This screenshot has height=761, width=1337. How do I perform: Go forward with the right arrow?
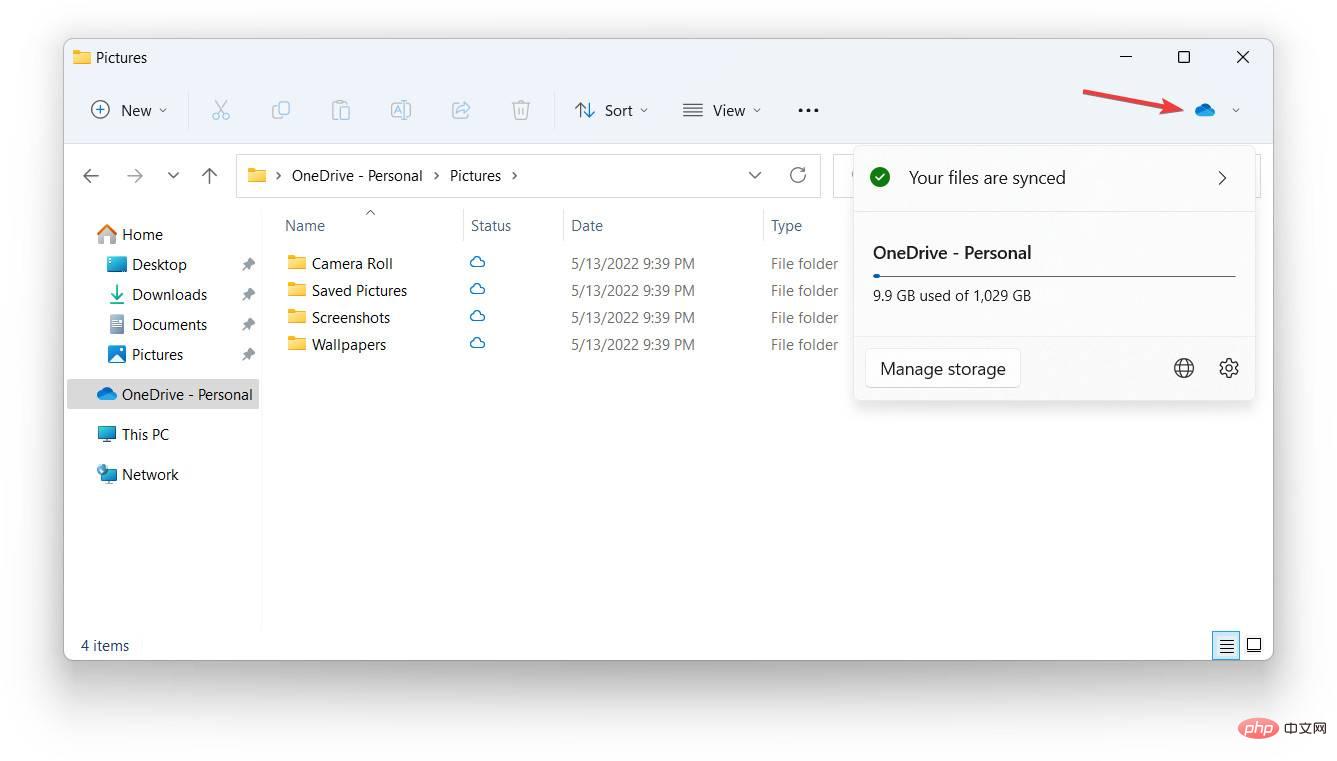click(135, 176)
